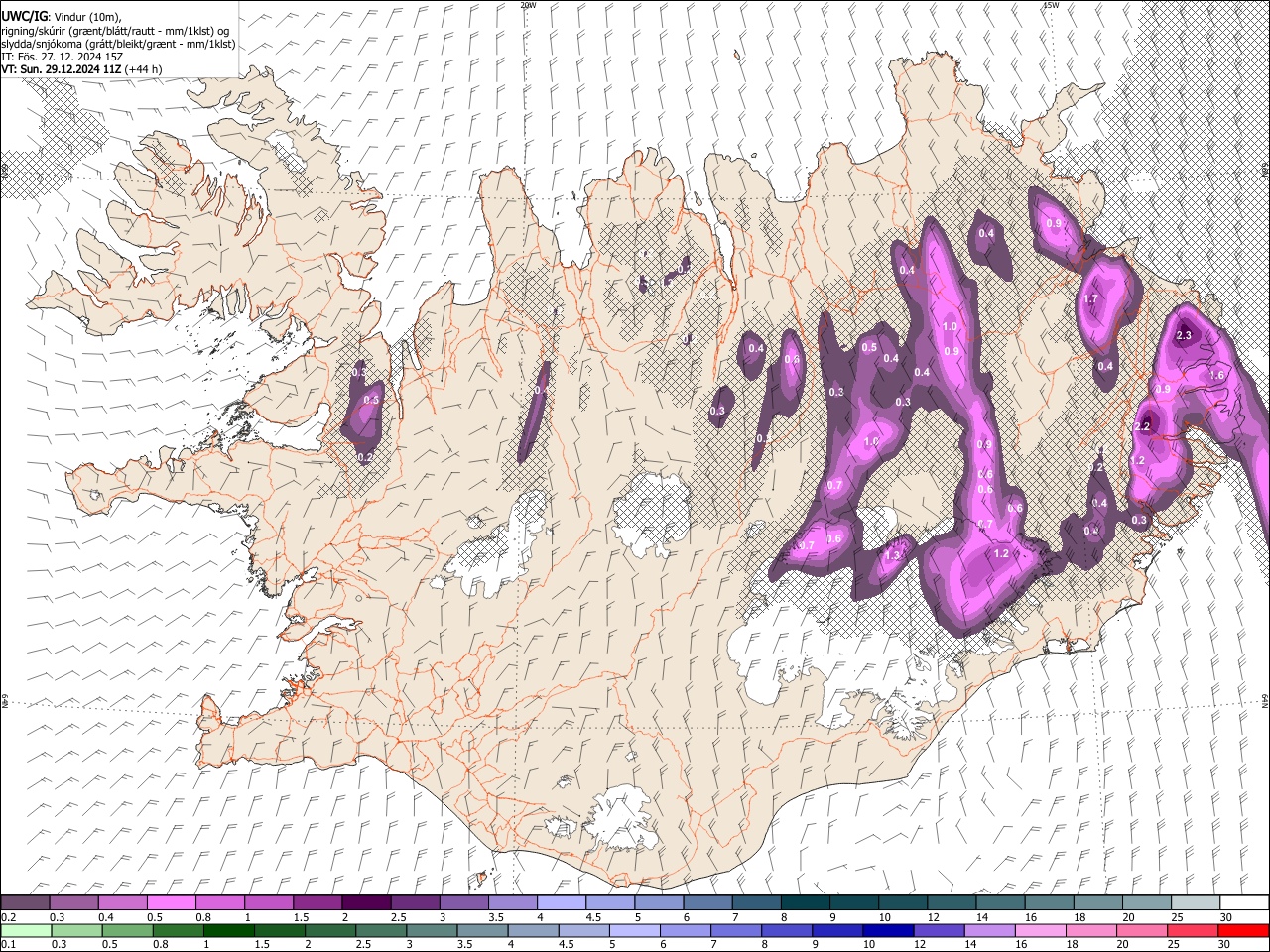This screenshot has height=952, width=1270.
Task: Click the 'slydda/snjókoma' description line
Action: (x=118, y=44)
